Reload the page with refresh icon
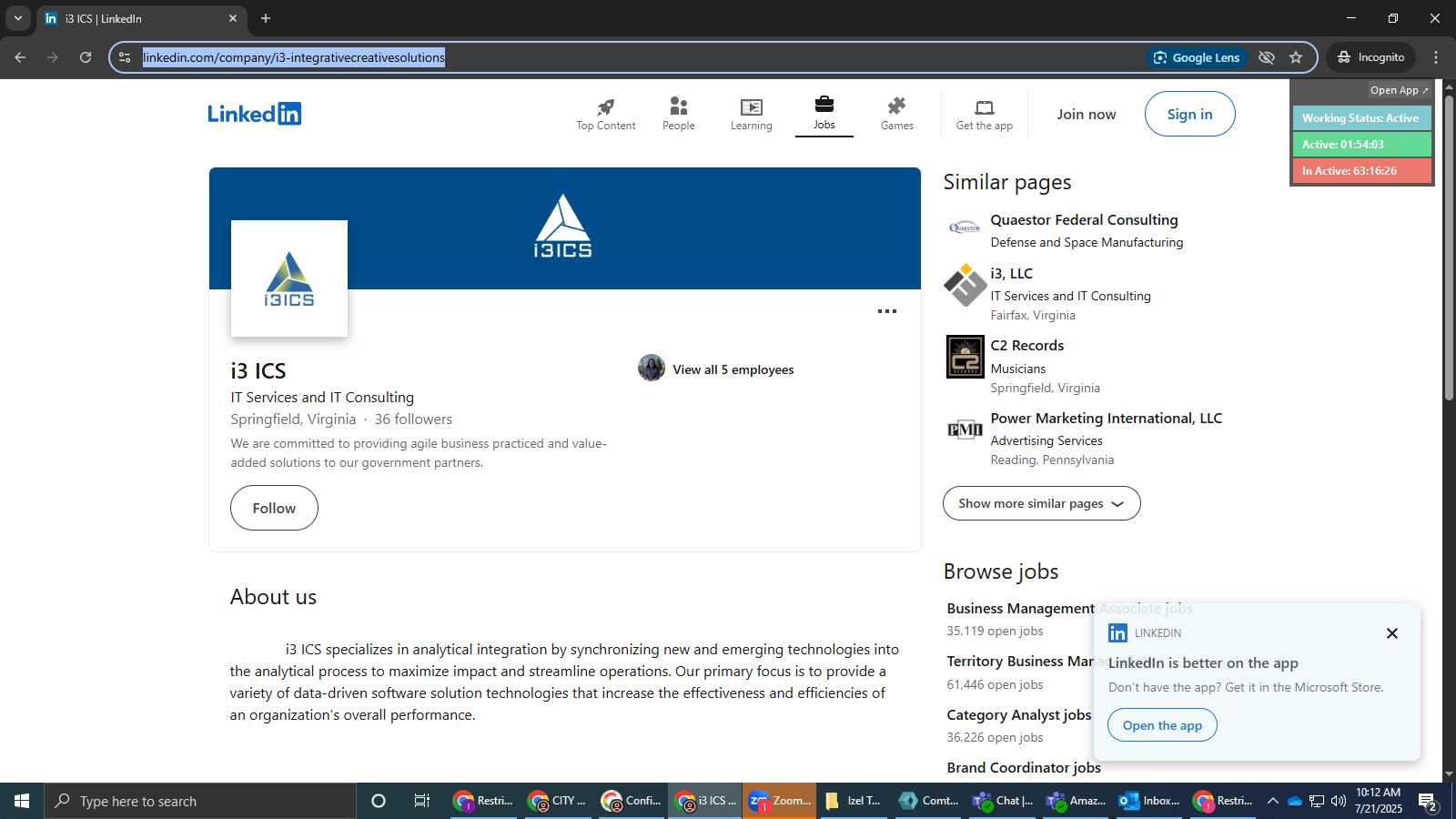 tap(86, 57)
